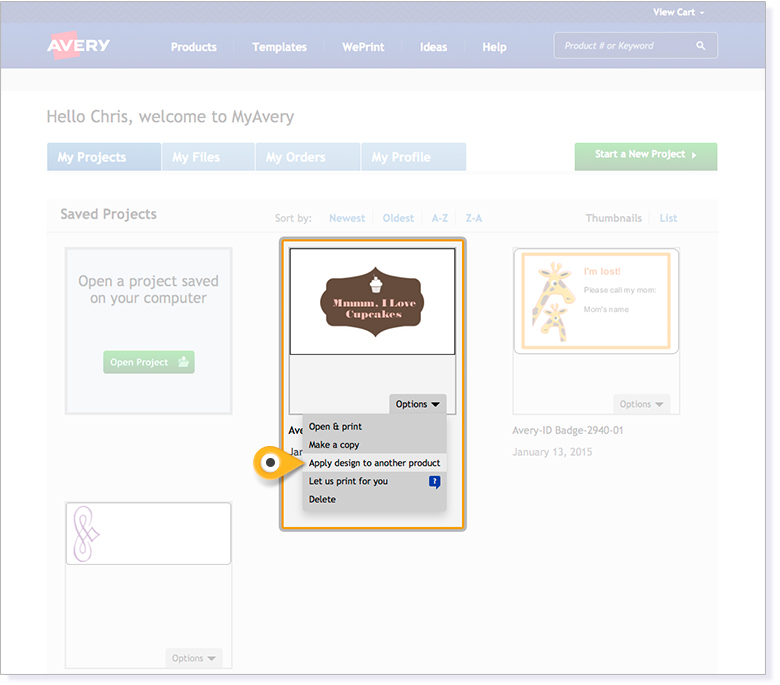
Task: Click Start a New Project button
Action: click(645, 155)
